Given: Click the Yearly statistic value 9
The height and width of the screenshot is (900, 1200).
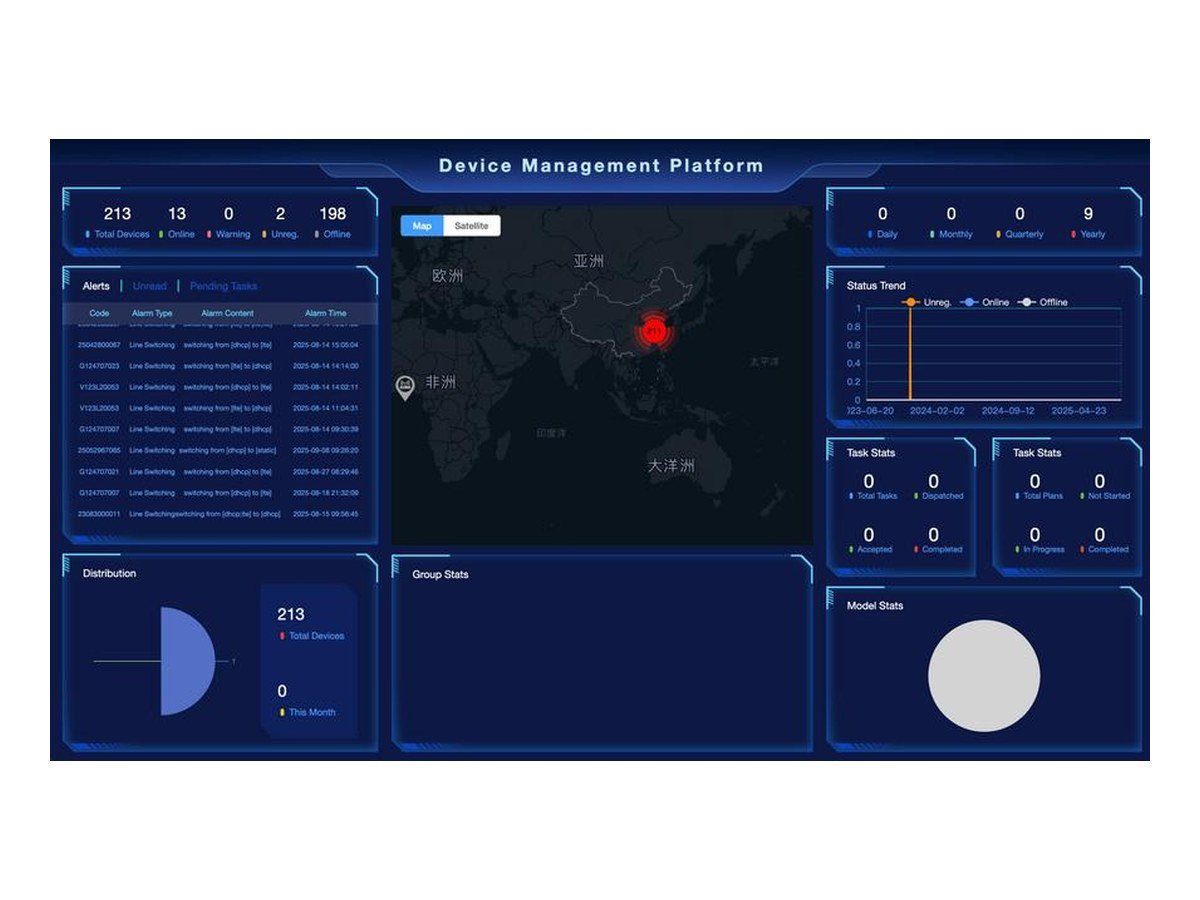Looking at the screenshot, I should (x=1088, y=213).
